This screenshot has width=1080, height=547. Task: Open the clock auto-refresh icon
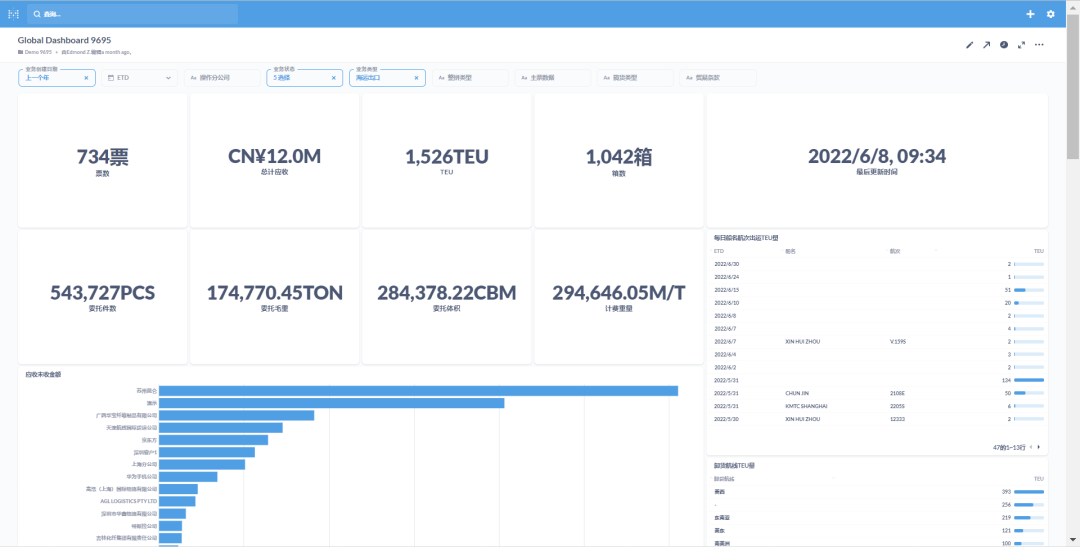[x=1003, y=45]
